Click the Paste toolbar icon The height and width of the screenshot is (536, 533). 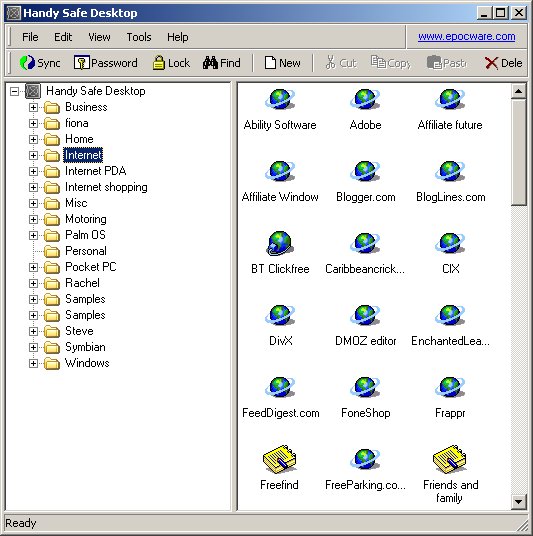coord(435,63)
